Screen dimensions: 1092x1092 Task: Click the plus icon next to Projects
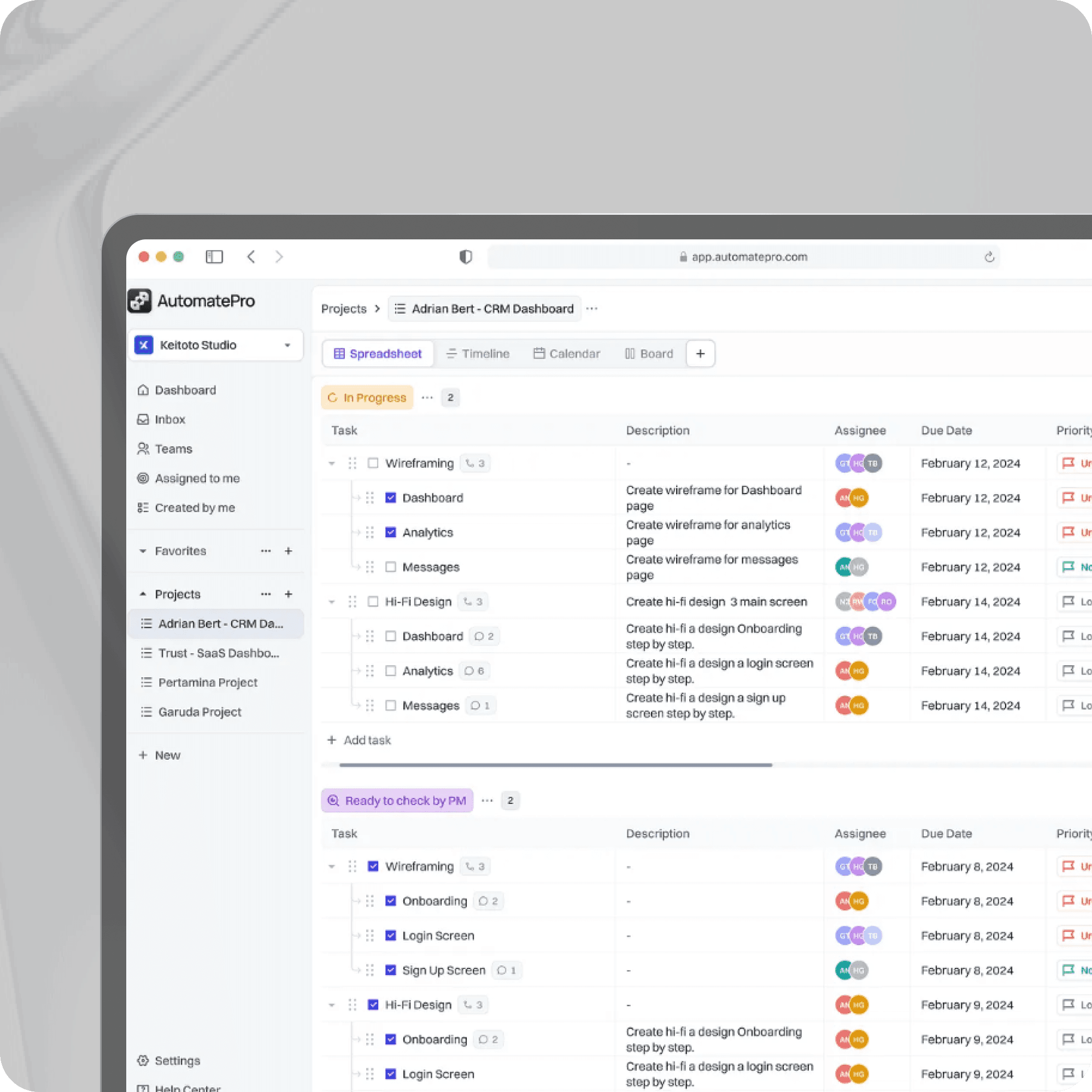pos(288,594)
